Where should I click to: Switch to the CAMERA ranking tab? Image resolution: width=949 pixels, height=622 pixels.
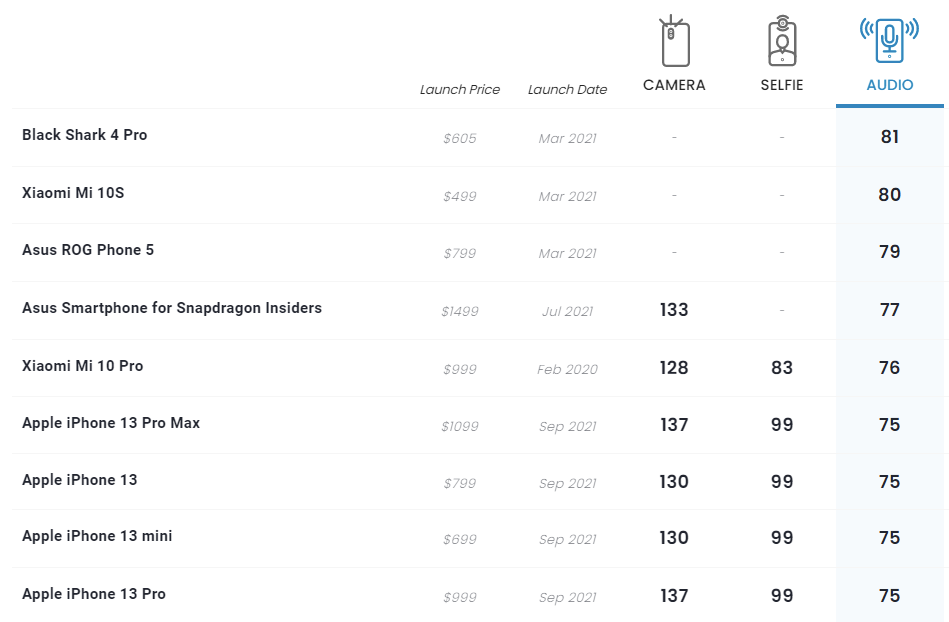click(x=674, y=85)
